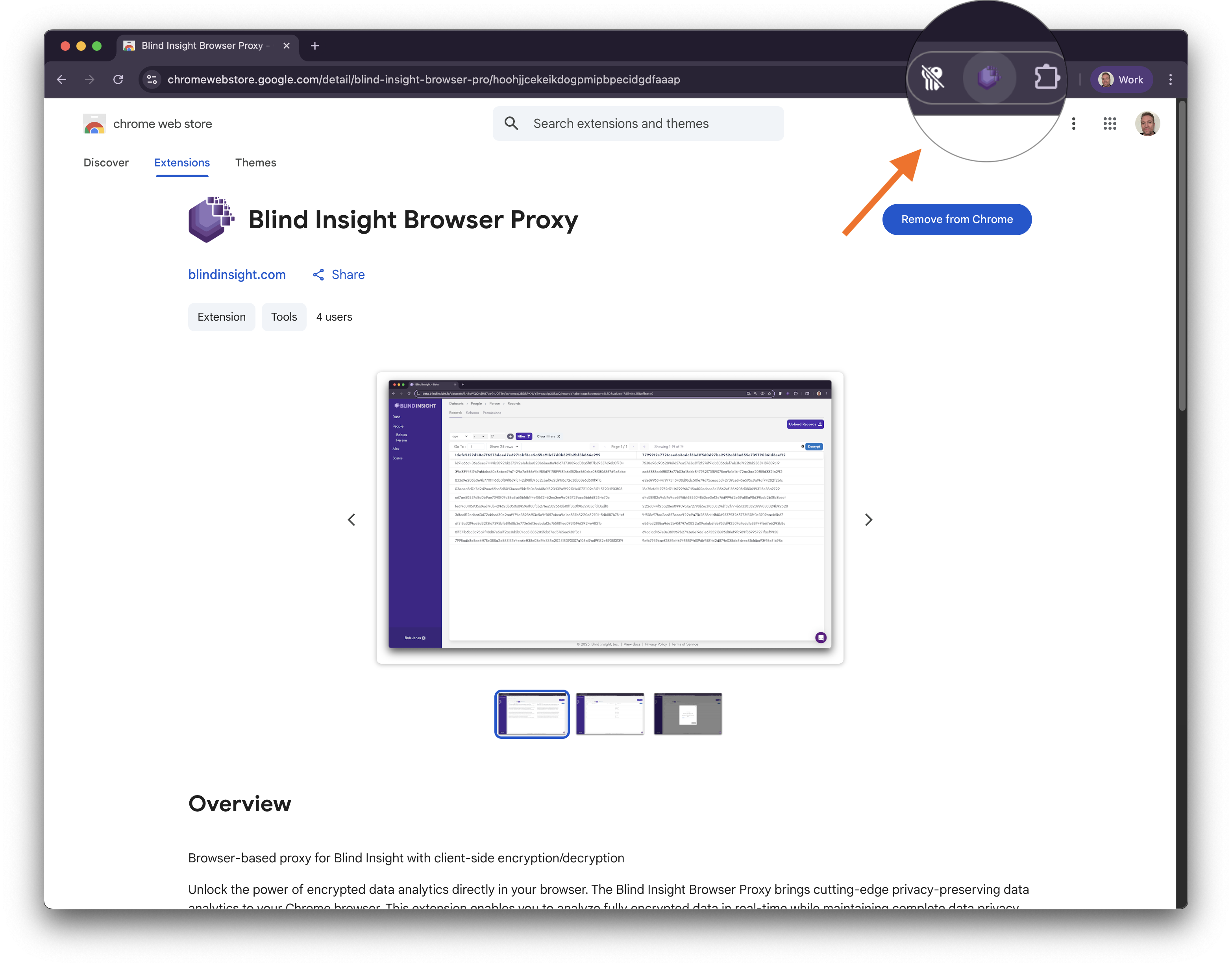The width and height of the screenshot is (1232, 967).
Task: Focus the Search extensions and themes field
Action: pyautogui.click(x=638, y=124)
